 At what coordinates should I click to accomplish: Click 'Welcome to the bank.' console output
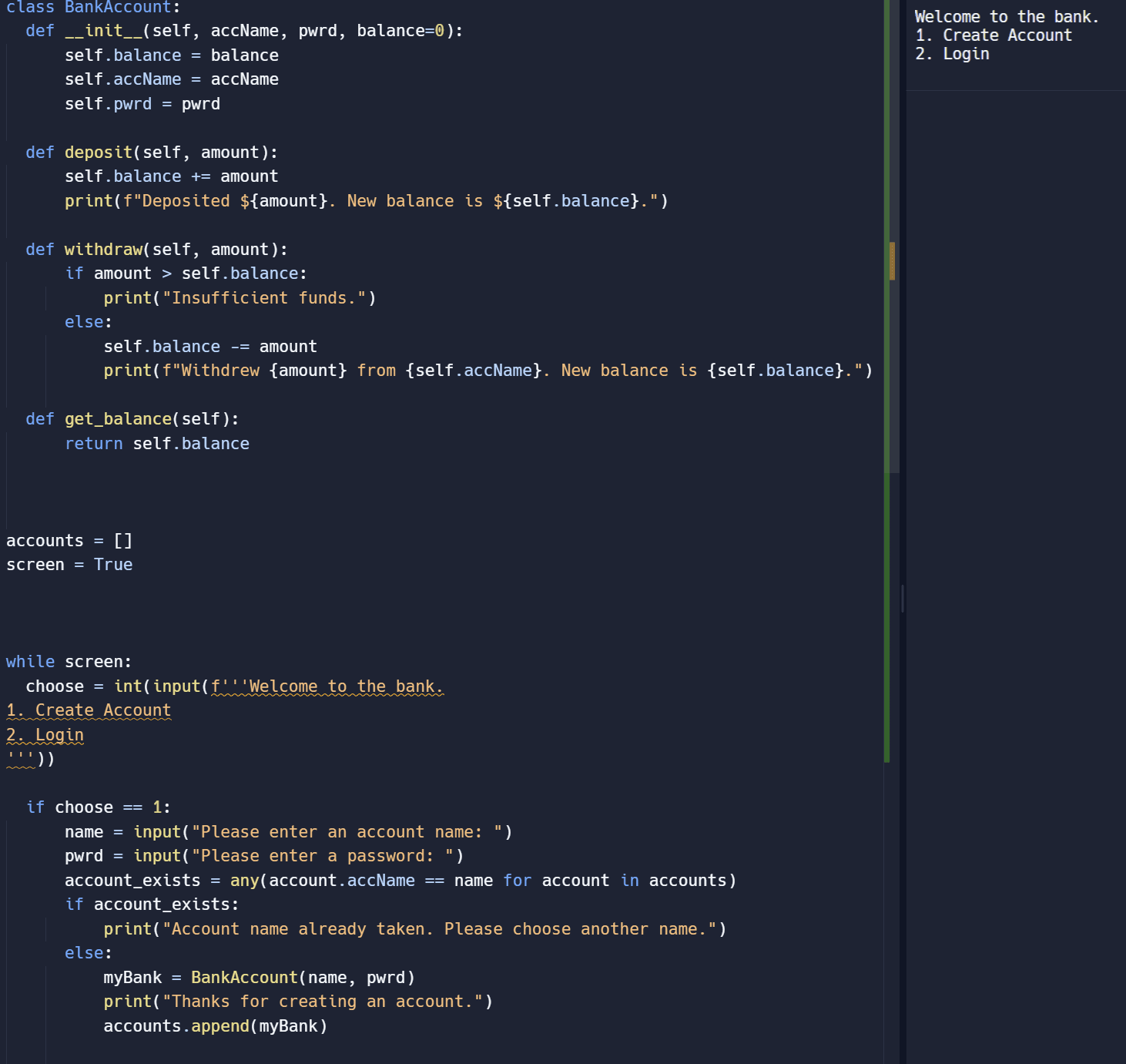point(1006,17)
